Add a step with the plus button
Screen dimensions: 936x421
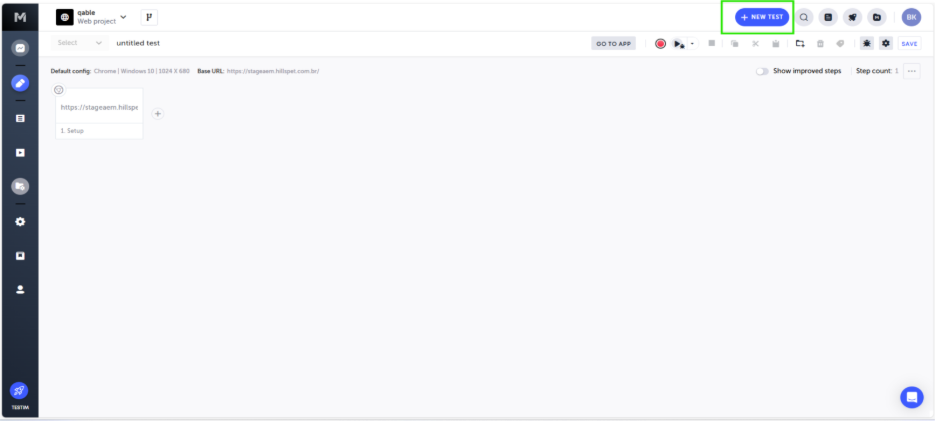(158, 113)
